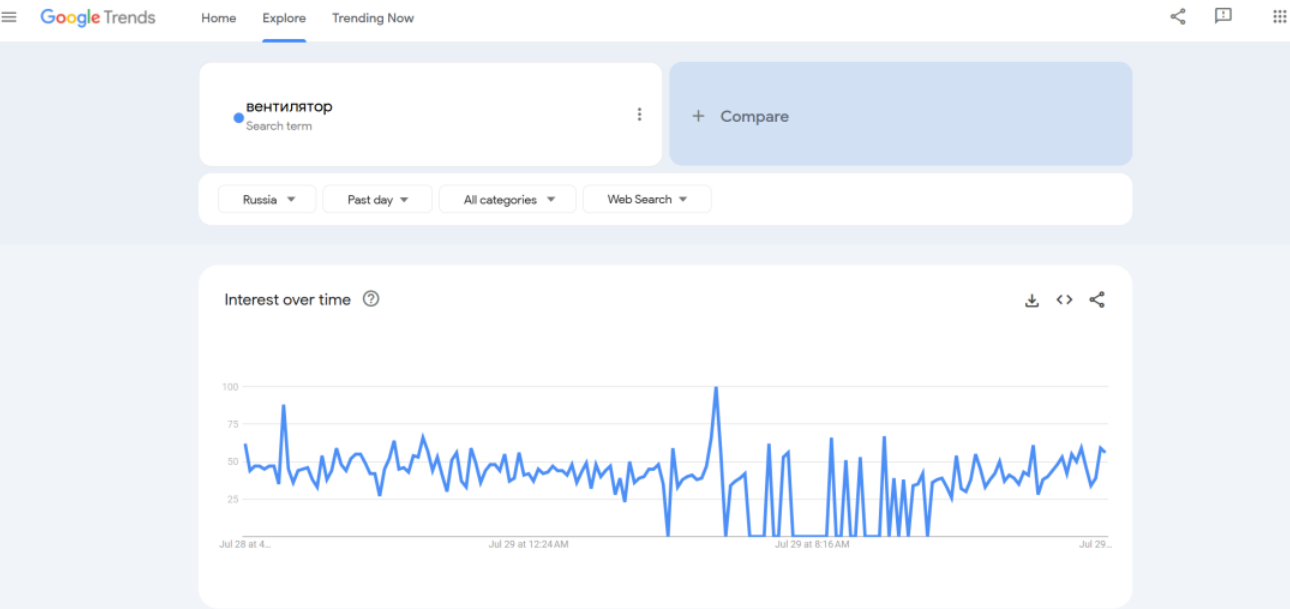Click the share icon in top header
1290x609 pixels.
pyautogui.click(x=1178, y=16)
